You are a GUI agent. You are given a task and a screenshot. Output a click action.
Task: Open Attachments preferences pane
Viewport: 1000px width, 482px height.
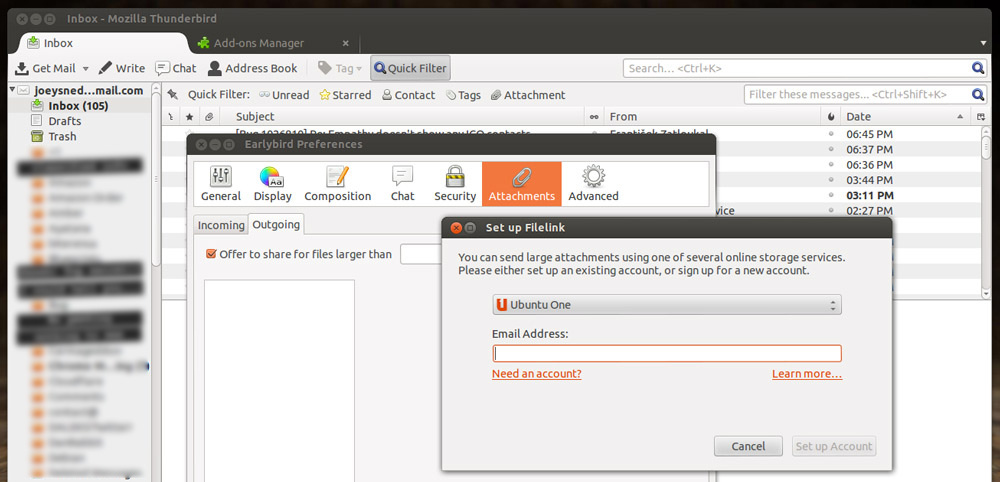(x=522, y=184)
